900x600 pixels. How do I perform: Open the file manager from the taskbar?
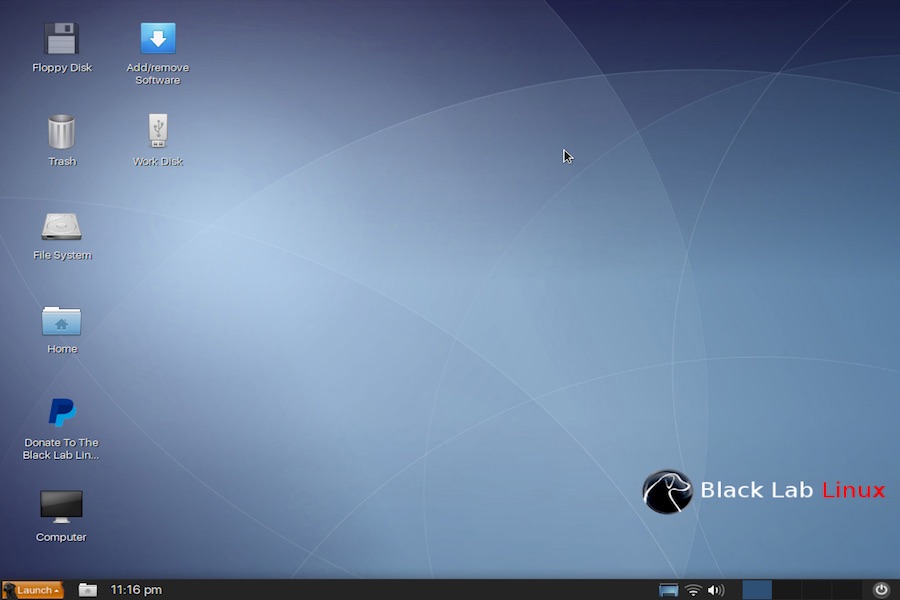[88, 589]
